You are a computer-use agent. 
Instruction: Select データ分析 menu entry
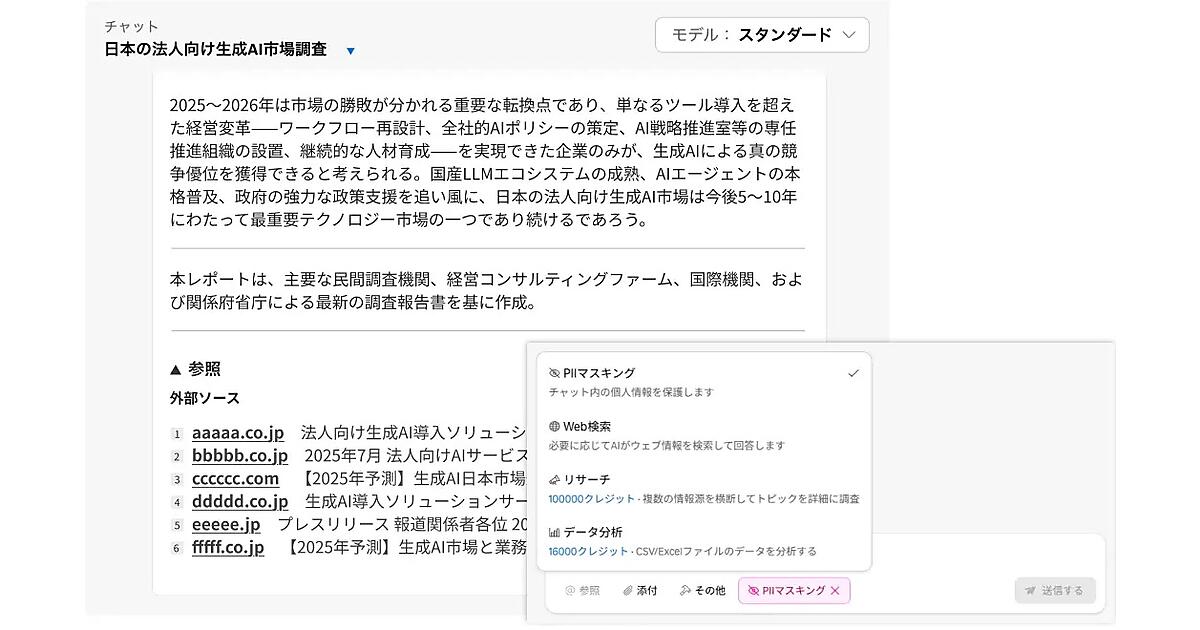pyautogui.click(x=703, y=541)
